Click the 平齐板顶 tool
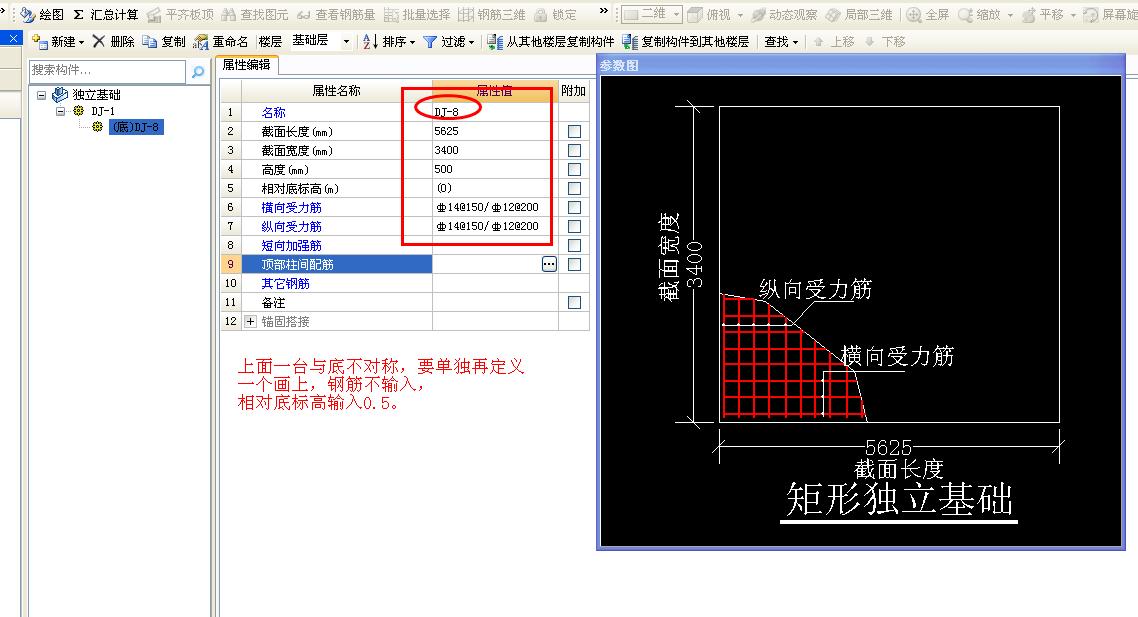Image resolution: width=1138 pixels, height=617 pixels. (181, 15)
